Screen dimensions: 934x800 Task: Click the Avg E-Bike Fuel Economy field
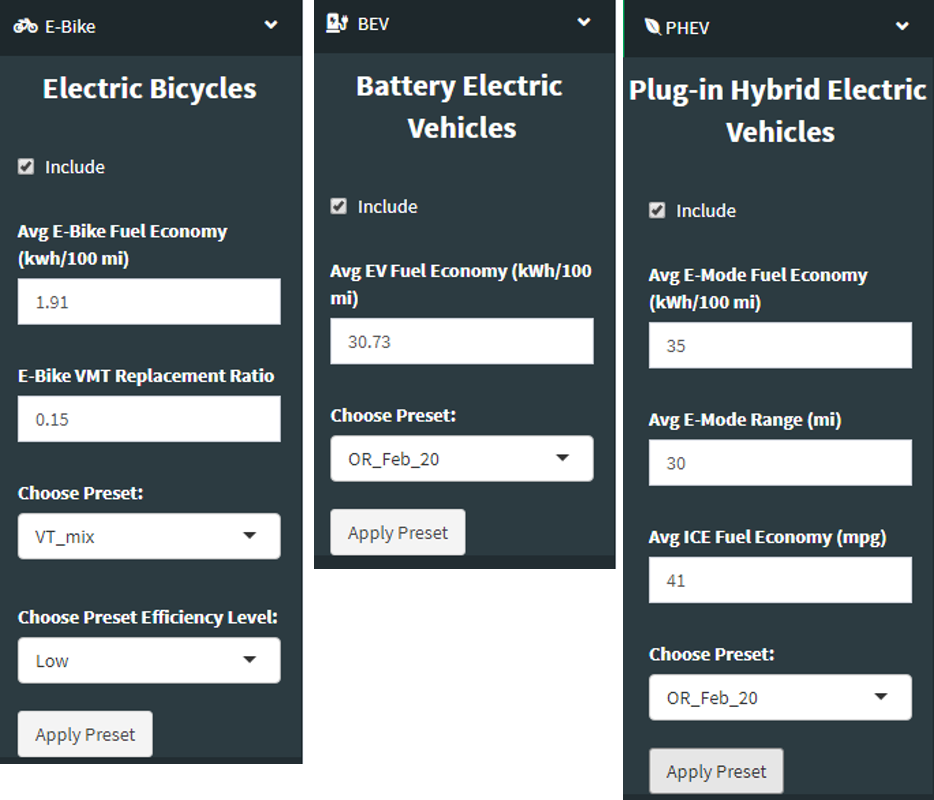149,302
